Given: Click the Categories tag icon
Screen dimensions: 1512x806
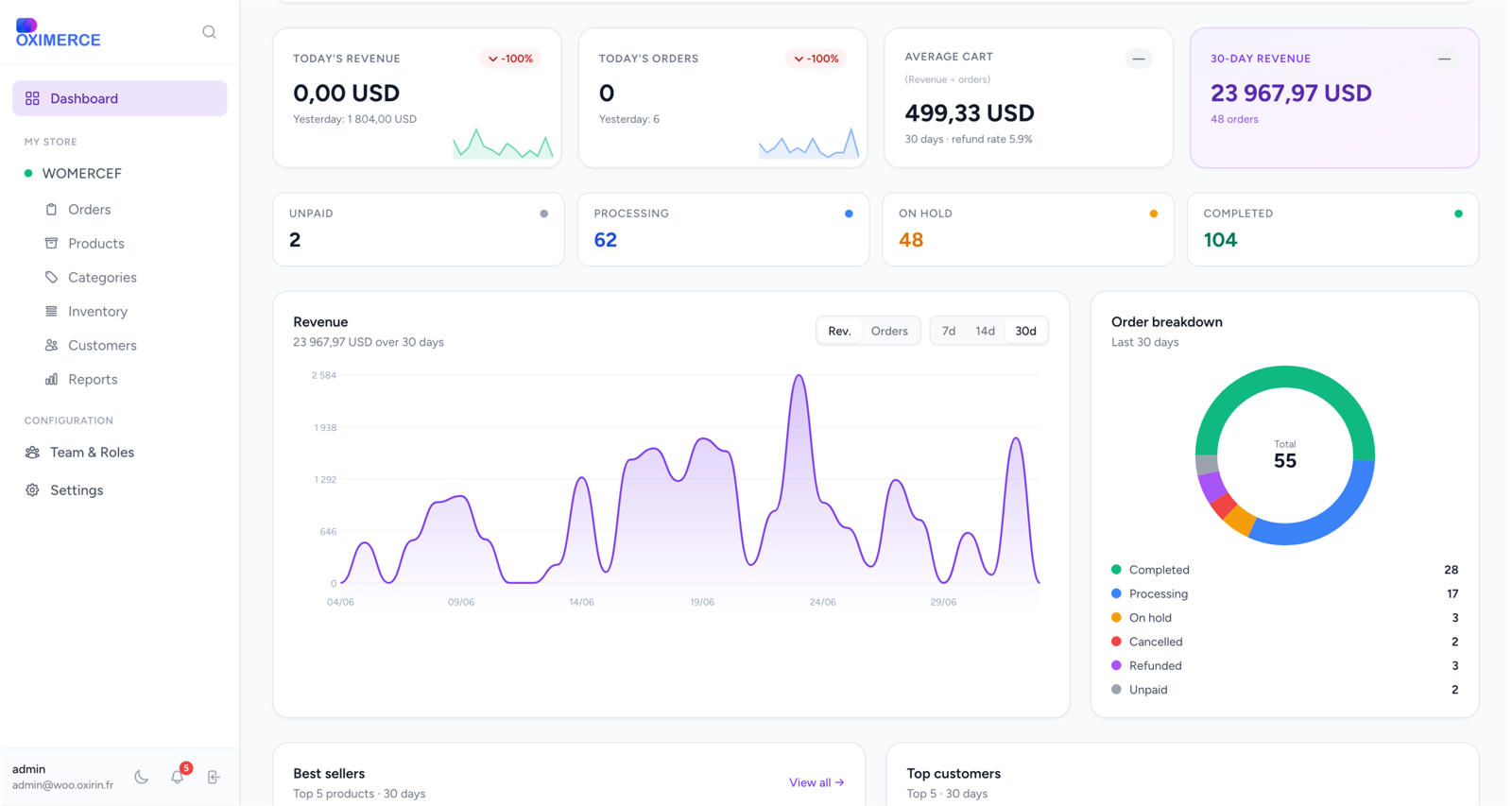Looking at the screenshot, I should [51, 277].
